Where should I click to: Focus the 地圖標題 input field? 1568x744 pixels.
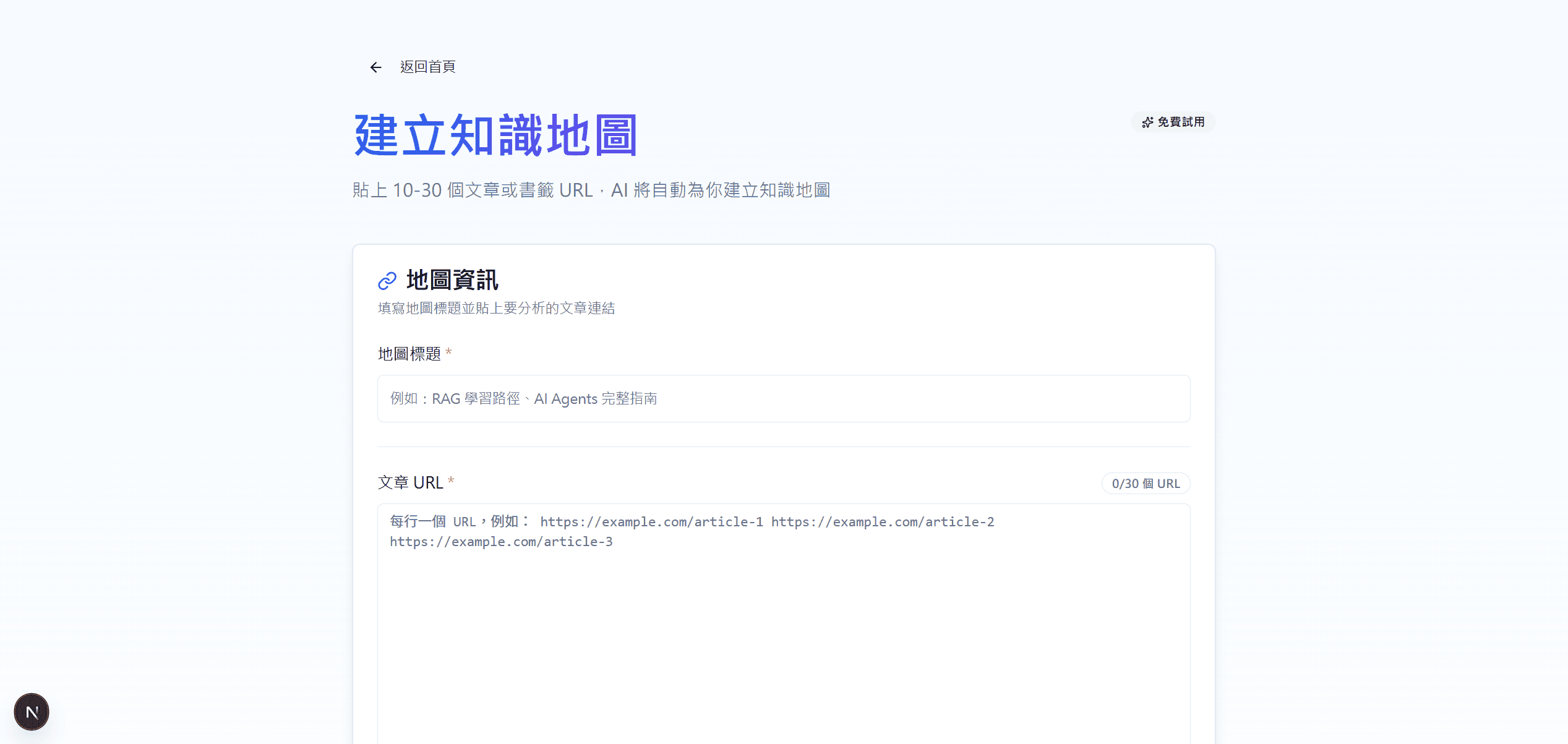(783, 399)
